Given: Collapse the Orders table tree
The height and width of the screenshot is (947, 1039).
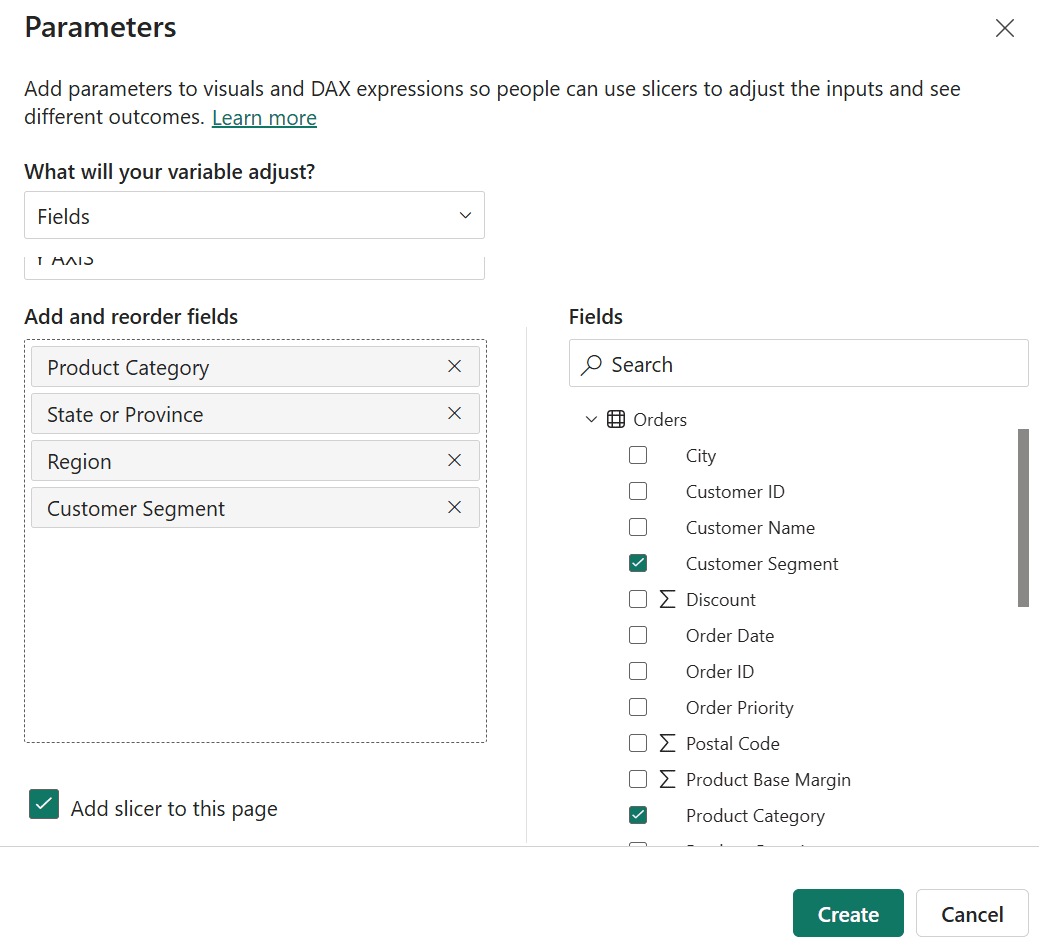Looking at the screenshot, I should coord(590,420).
